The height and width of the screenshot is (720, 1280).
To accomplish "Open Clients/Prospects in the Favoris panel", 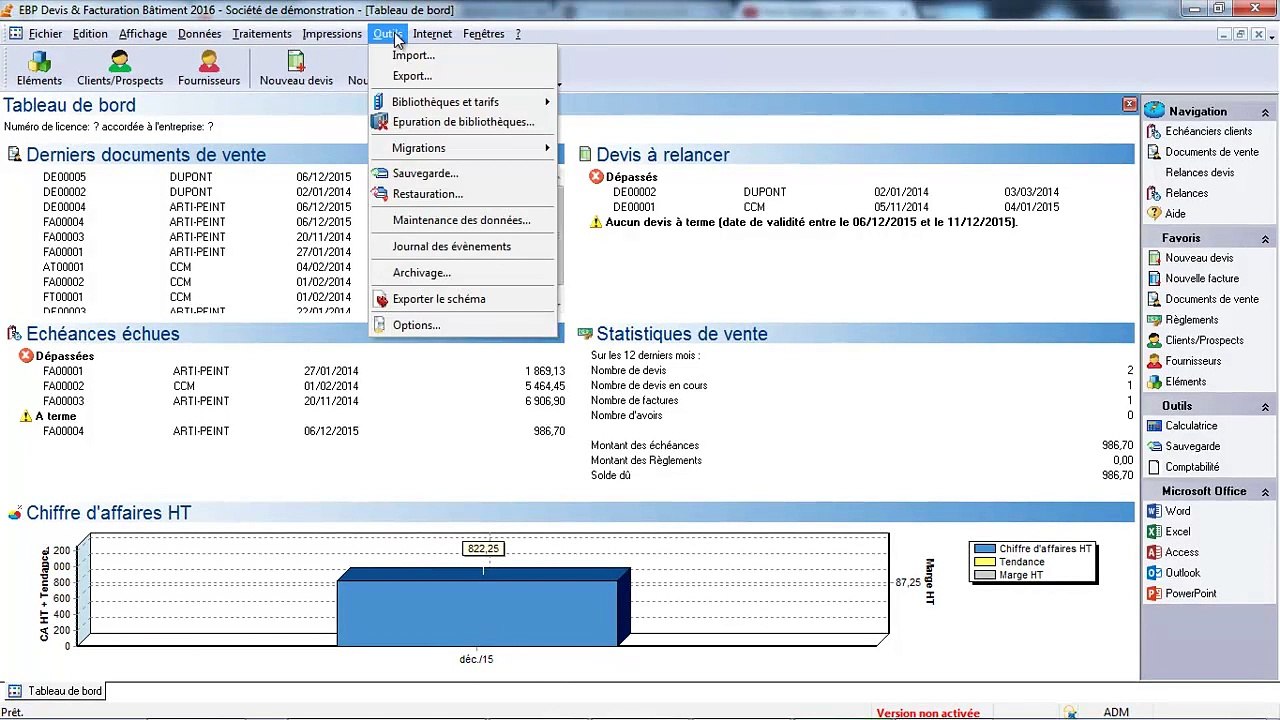I will click(x=1195, y=340).
